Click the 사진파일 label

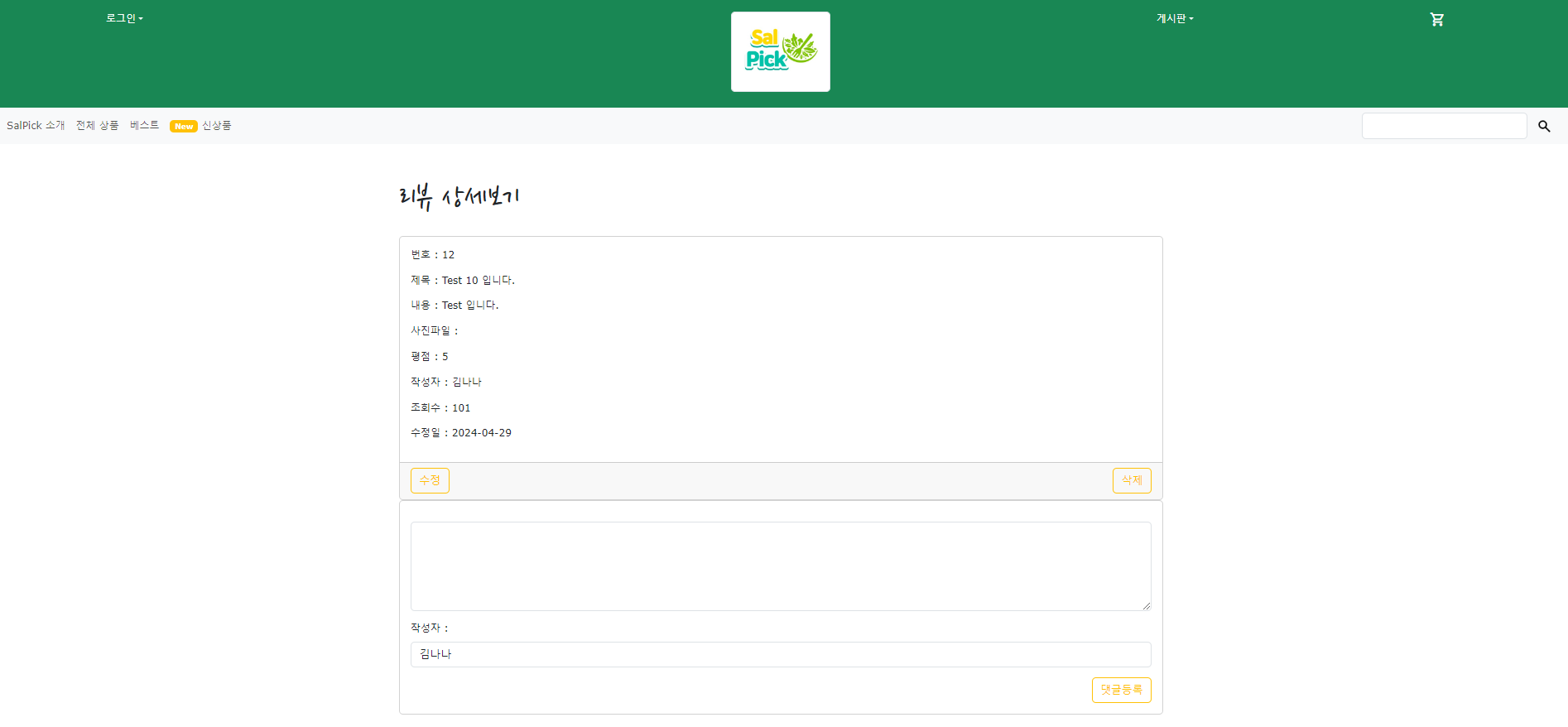point(434,331)
